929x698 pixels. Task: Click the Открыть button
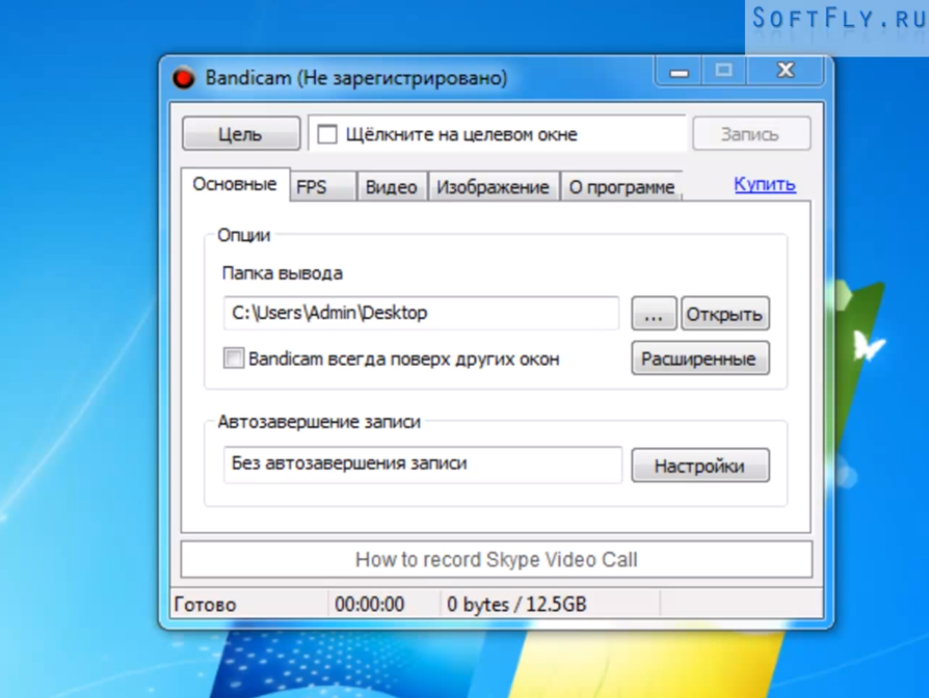click(725, 313)
